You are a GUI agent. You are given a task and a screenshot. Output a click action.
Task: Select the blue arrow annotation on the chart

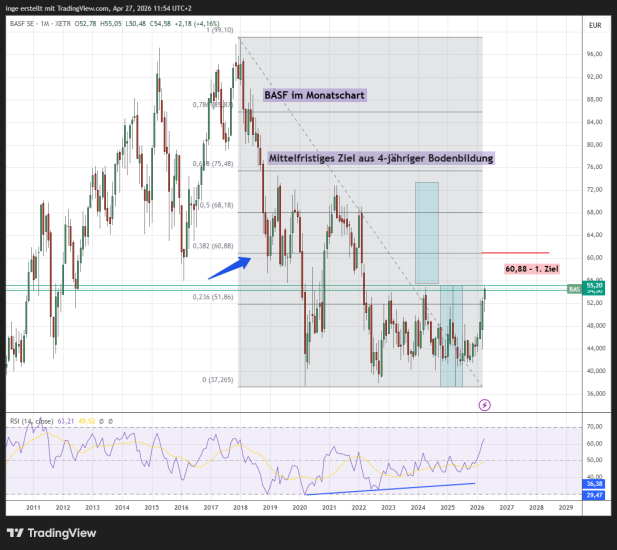[x=227, y=265]
